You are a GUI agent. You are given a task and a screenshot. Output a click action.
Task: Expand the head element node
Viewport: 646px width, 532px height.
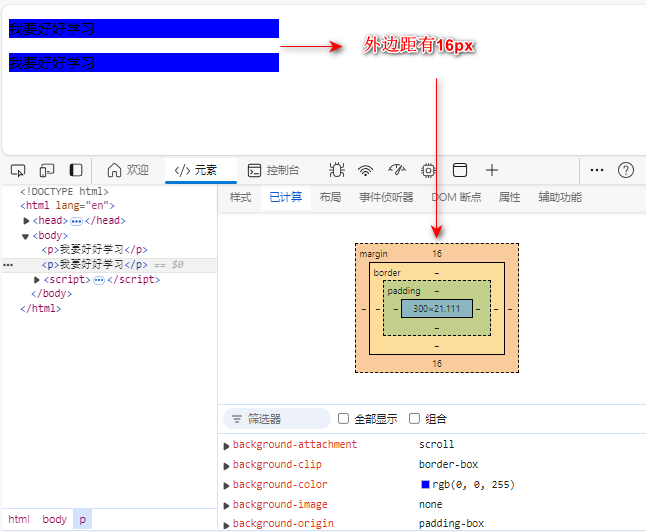[x=26, y=221]
